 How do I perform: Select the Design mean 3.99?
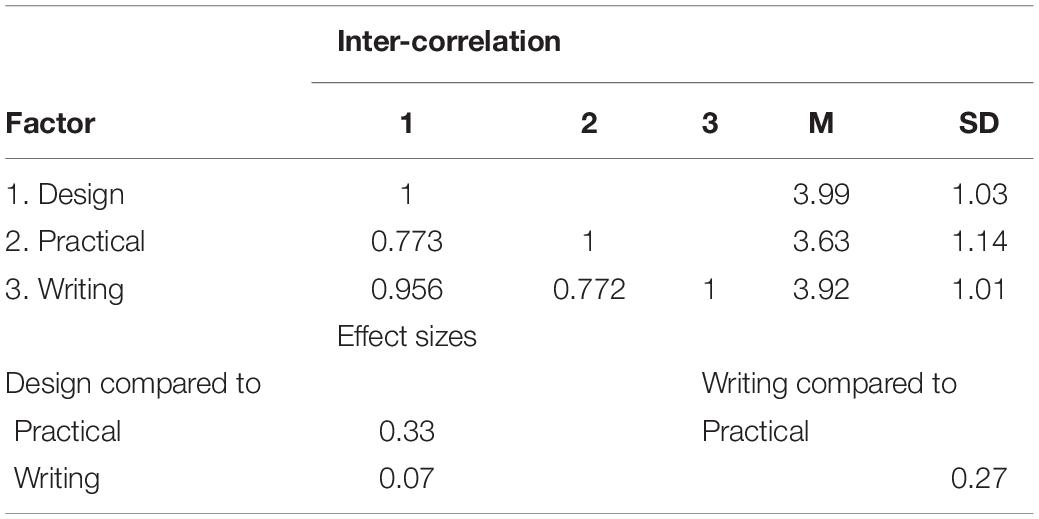coord(821,195)
